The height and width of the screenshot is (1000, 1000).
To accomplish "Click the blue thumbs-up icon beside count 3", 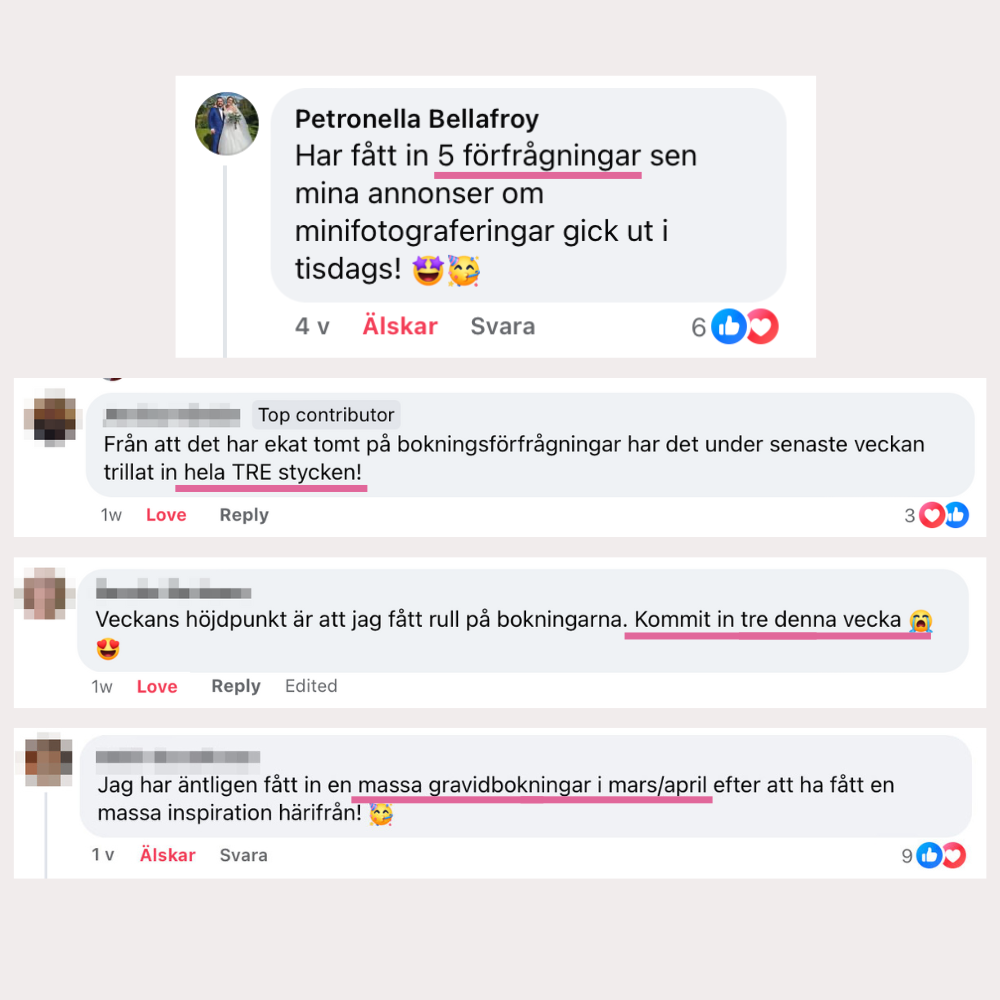I will coord(957,515).
